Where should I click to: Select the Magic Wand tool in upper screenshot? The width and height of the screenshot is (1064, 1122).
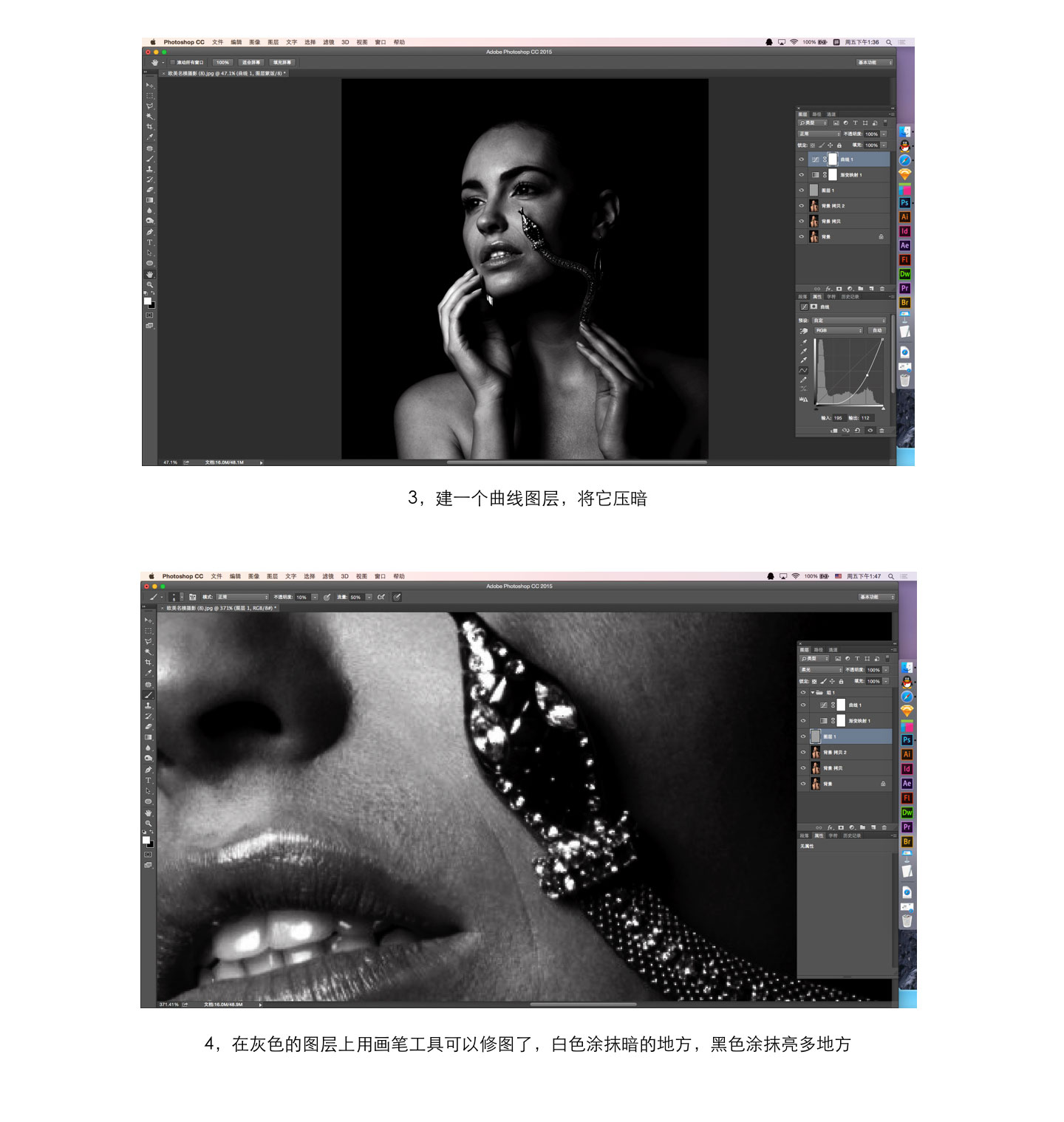(x=149, y=117)
